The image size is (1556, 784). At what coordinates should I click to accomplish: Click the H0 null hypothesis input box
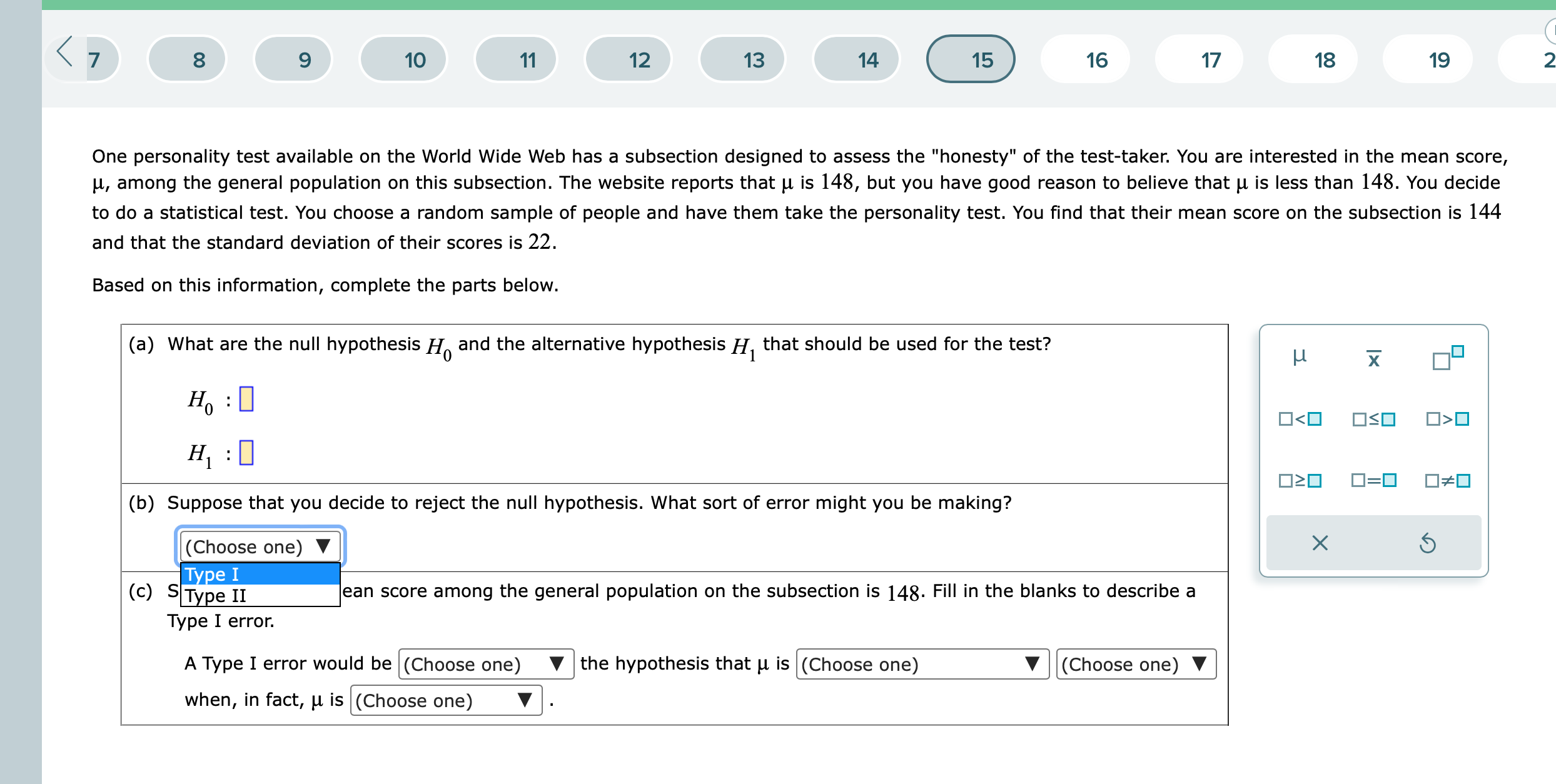[246, 399]
